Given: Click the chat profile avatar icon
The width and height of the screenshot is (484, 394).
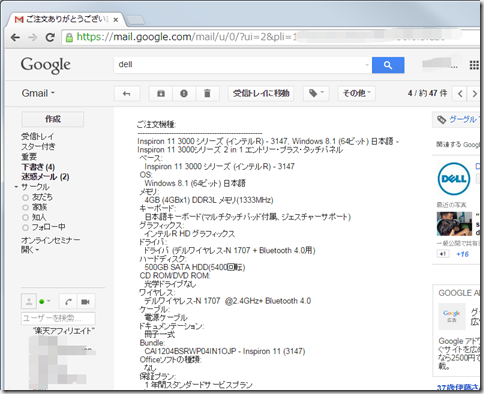Looking at the screenshot, I should pyautogui.click(x=29, y=302).
